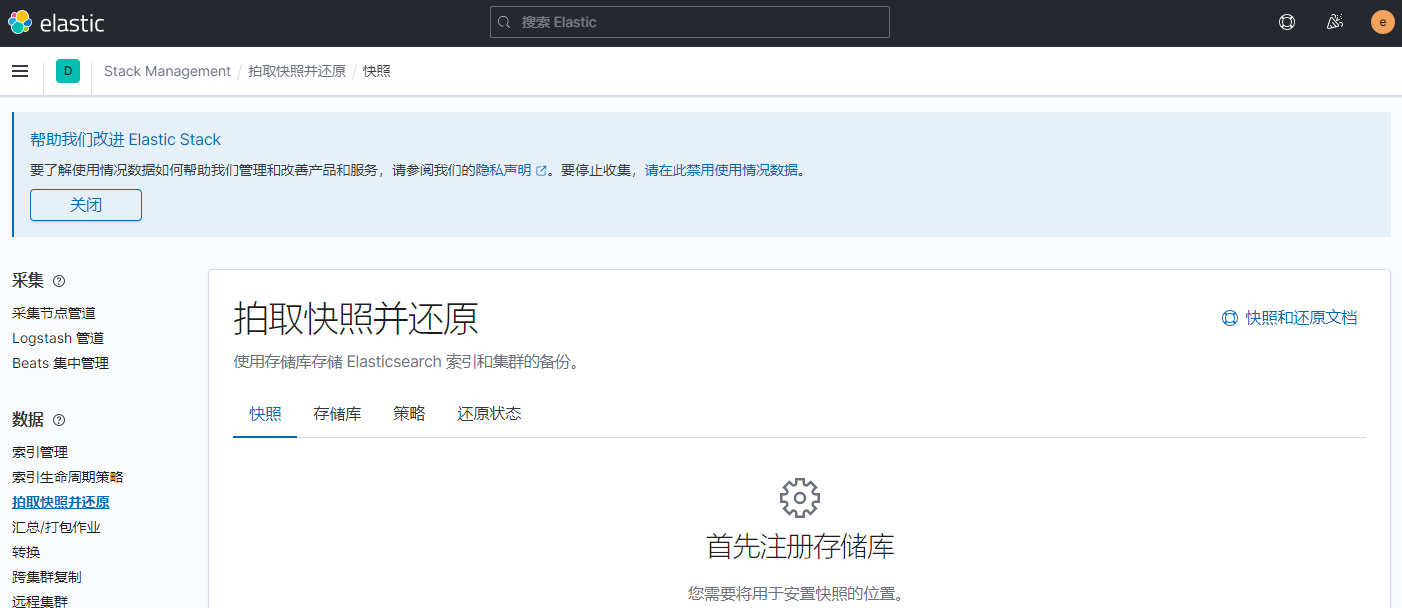Switch to the 存储库 tab
Viewport: 1402px width, 608px height.
pyautogui.click(x=337, y=414)
